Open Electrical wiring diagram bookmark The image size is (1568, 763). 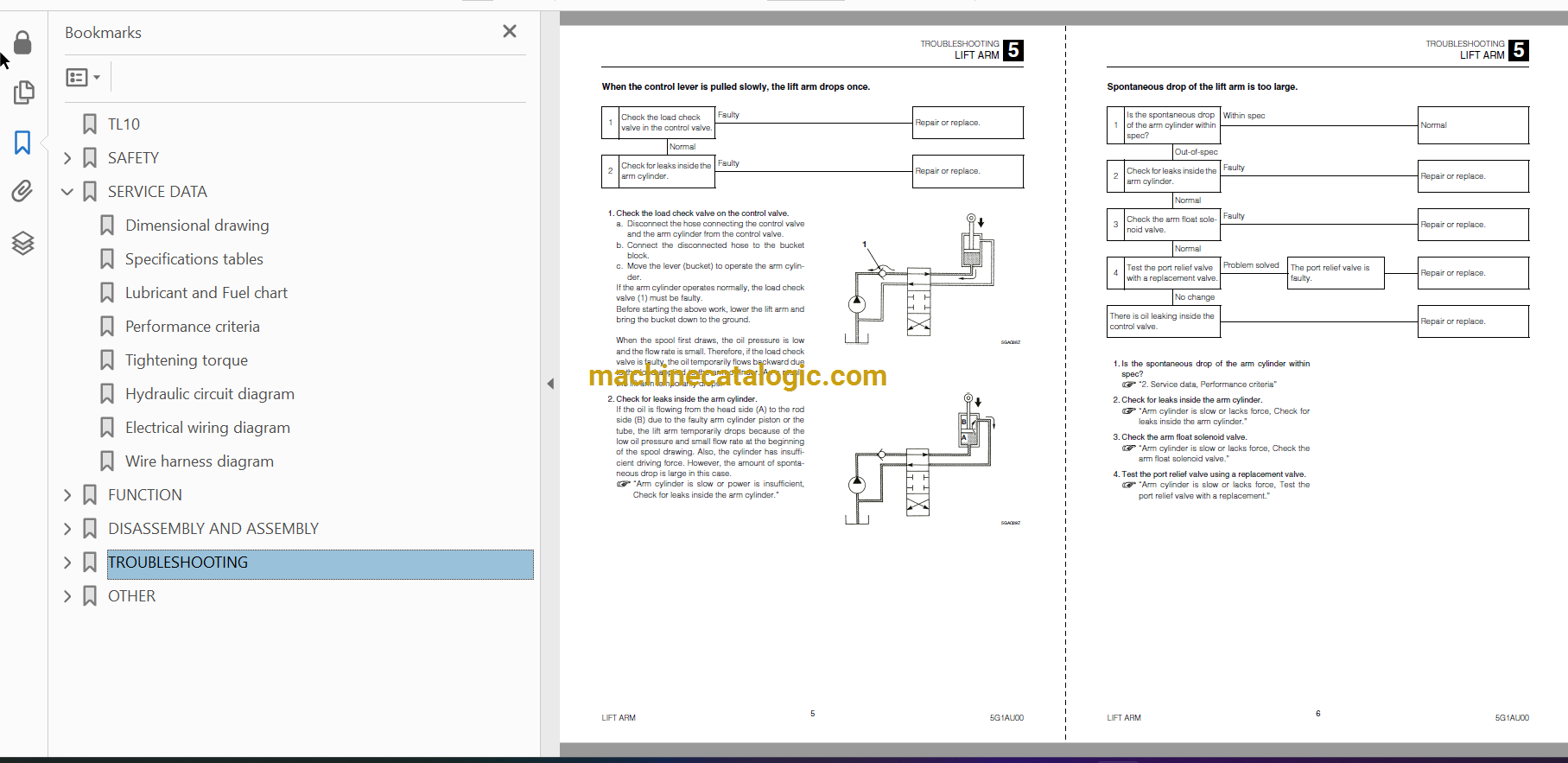point(207,428)
